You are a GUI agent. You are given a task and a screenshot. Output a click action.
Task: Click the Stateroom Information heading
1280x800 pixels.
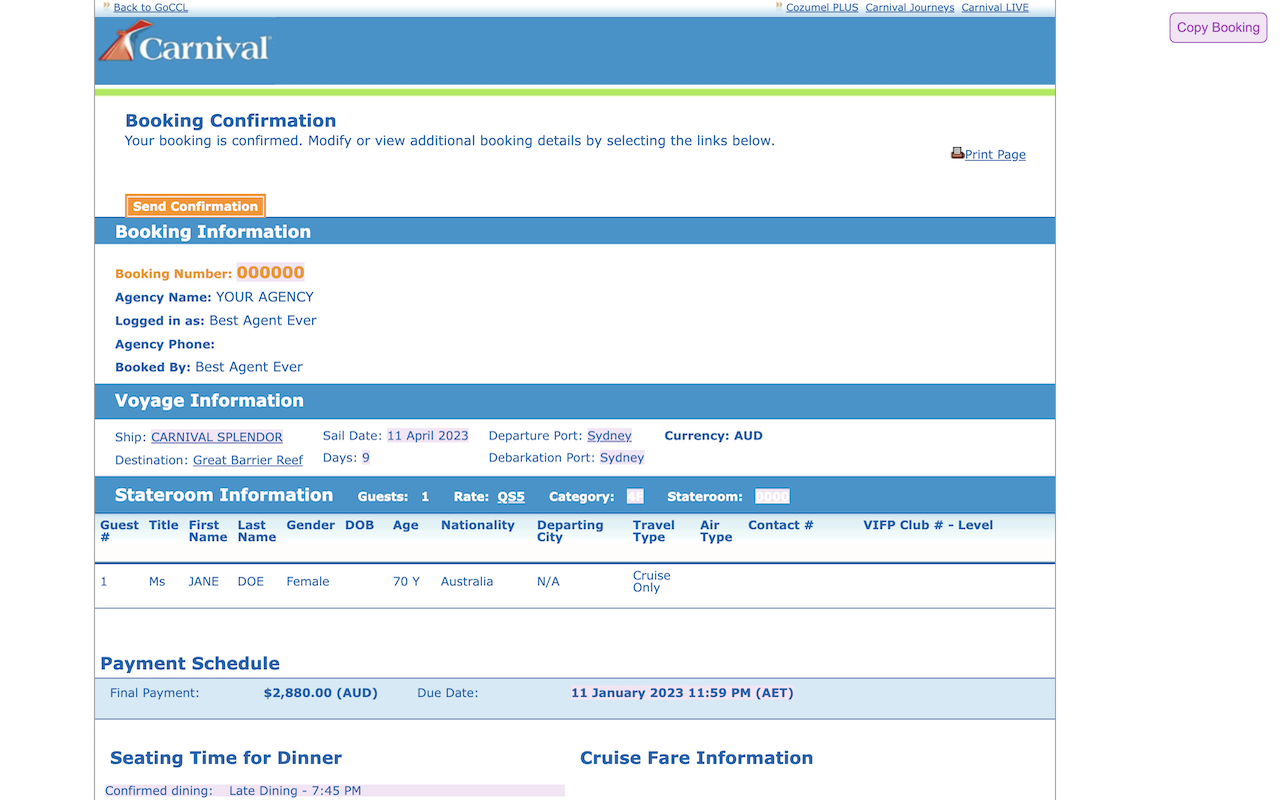tap(224, 495)
